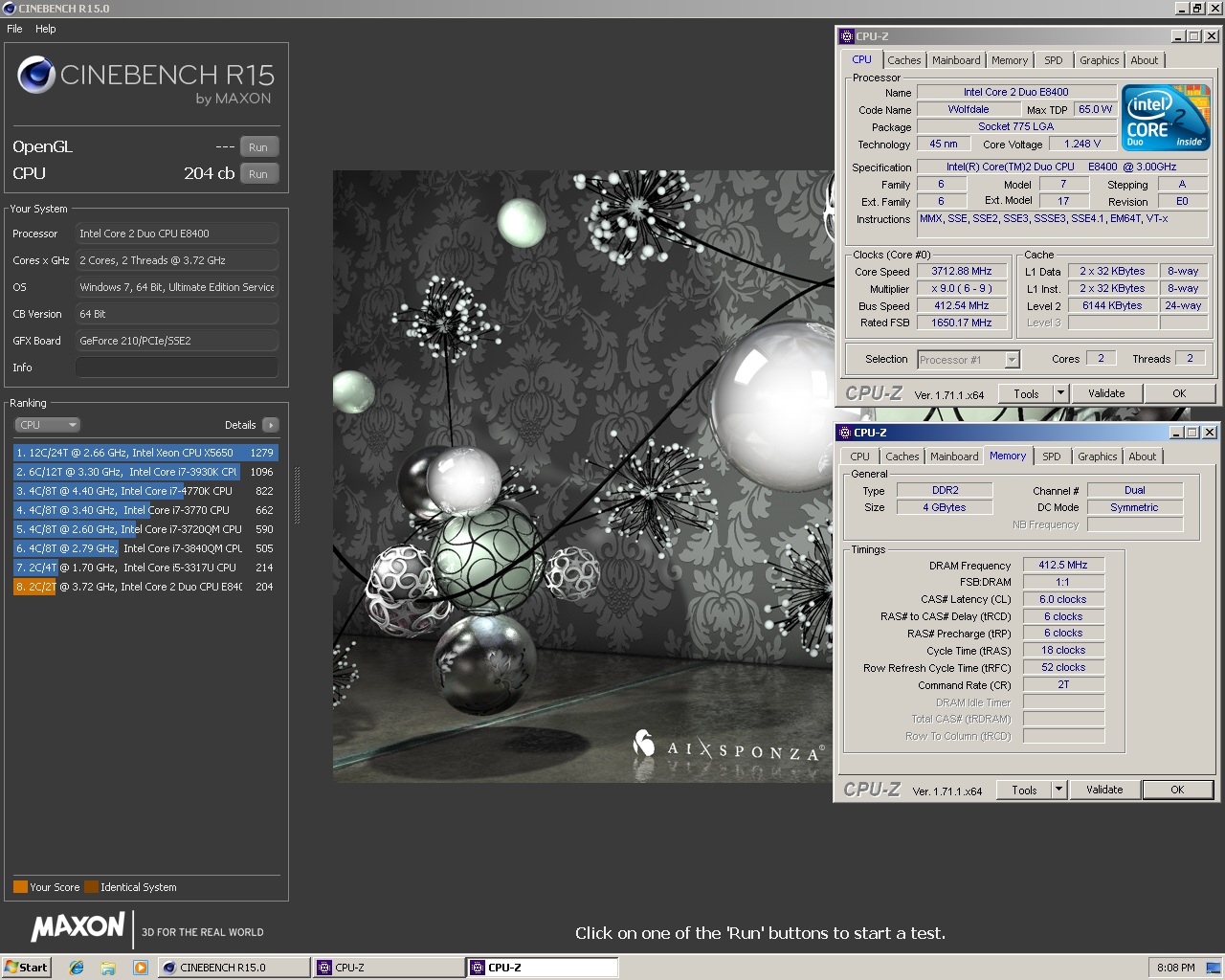Switch to Caches tab in lower CPU-Z window

(902, 457)
